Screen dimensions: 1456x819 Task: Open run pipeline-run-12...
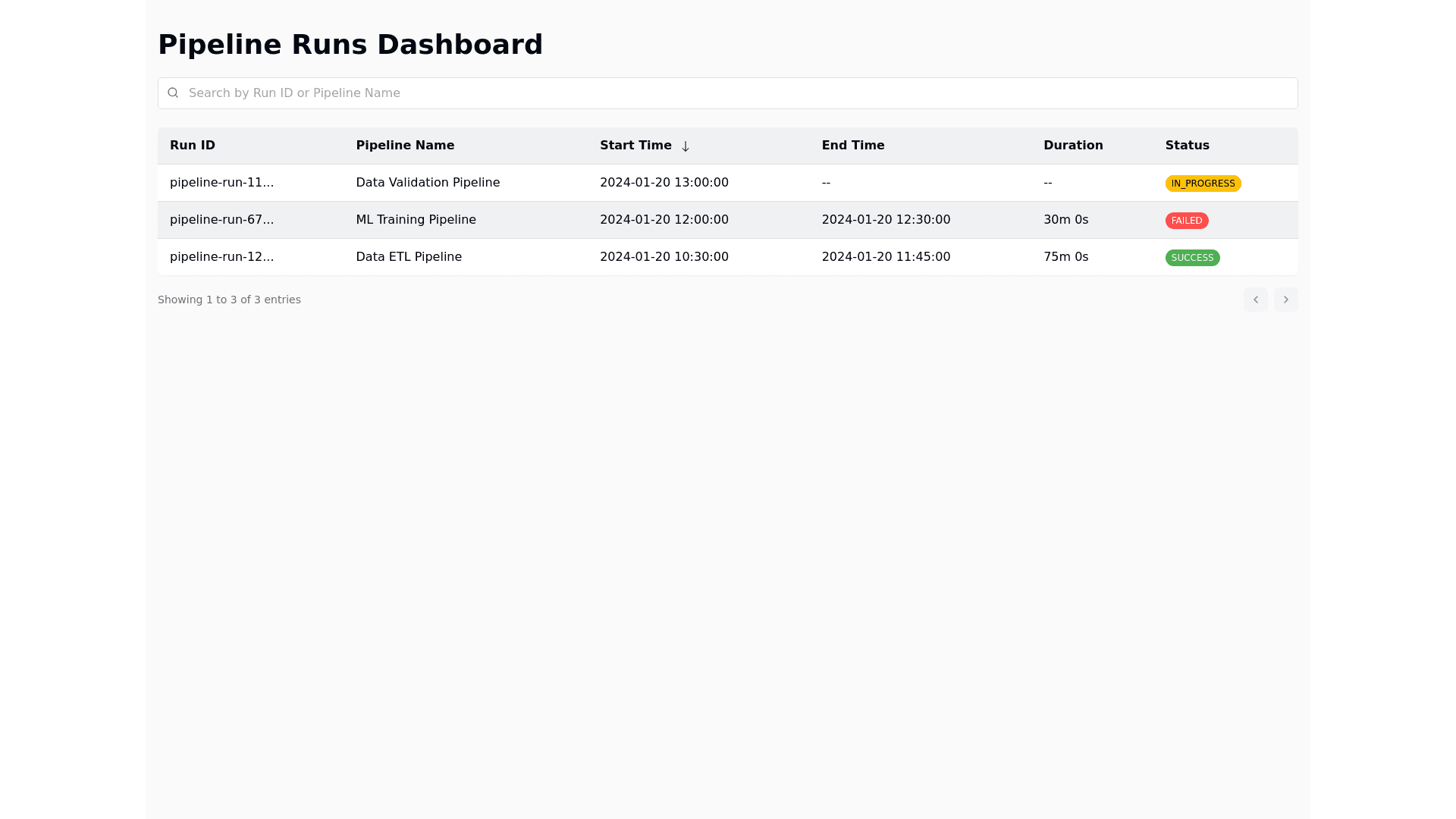[222, 257]
